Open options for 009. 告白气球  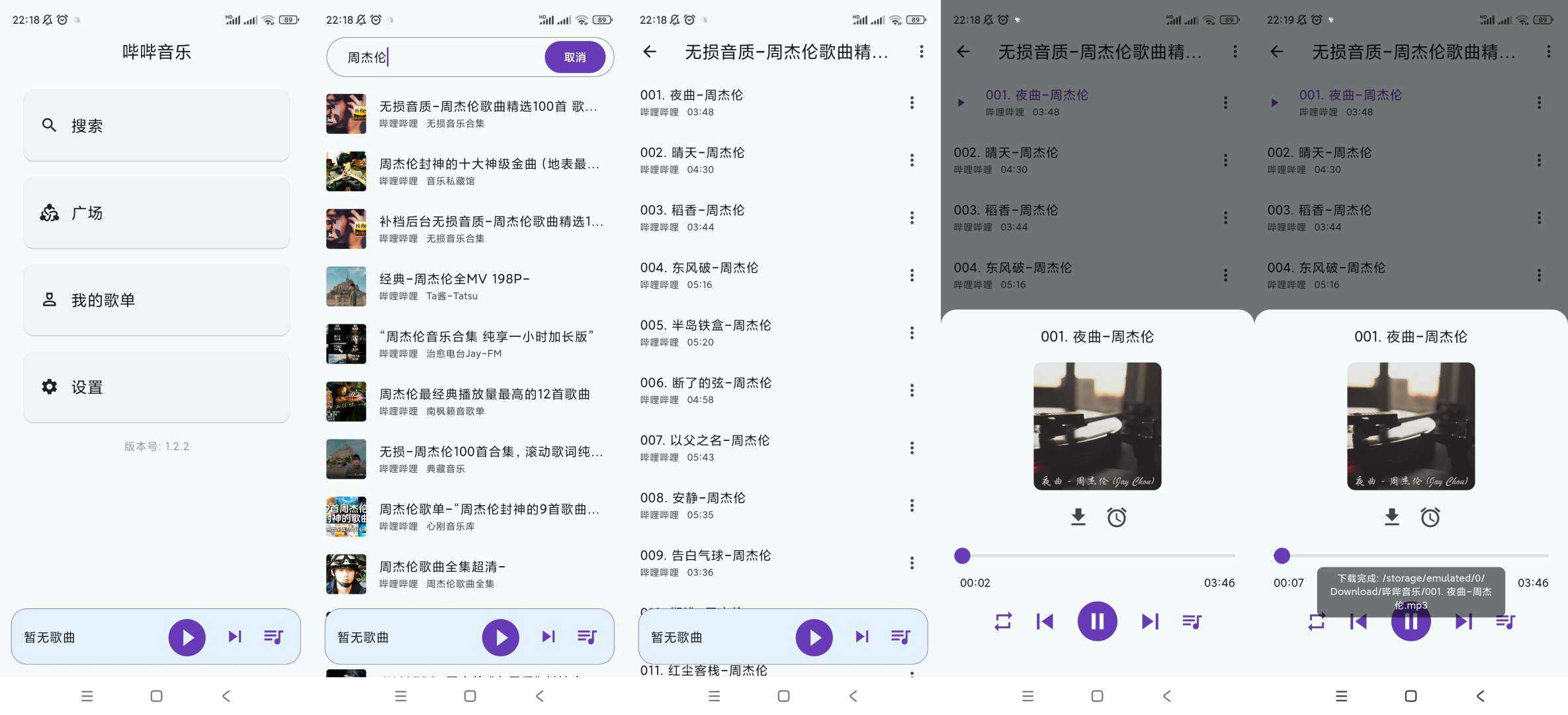point(912,563)
